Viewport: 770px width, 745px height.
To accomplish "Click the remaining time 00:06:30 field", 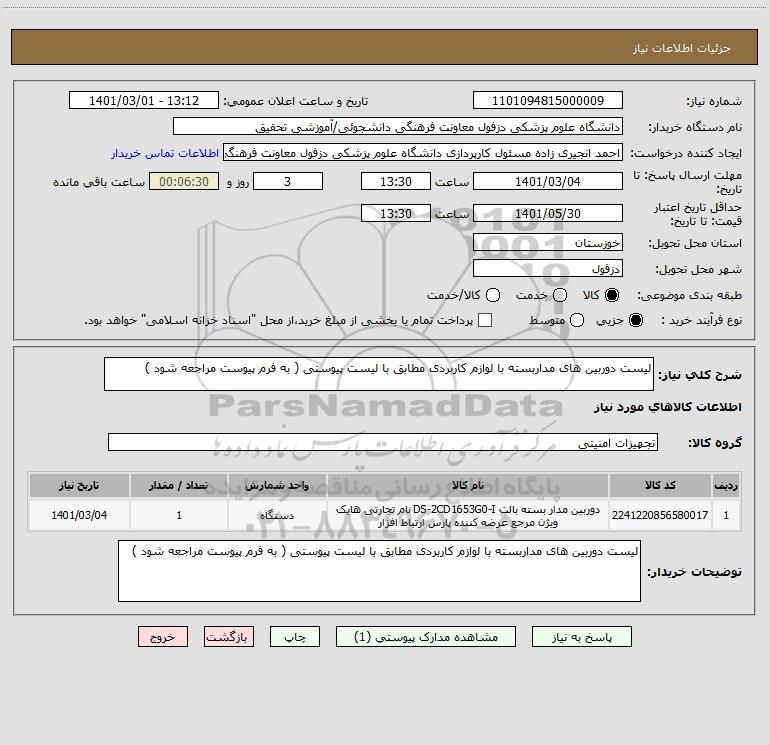I will coord(184,181).
